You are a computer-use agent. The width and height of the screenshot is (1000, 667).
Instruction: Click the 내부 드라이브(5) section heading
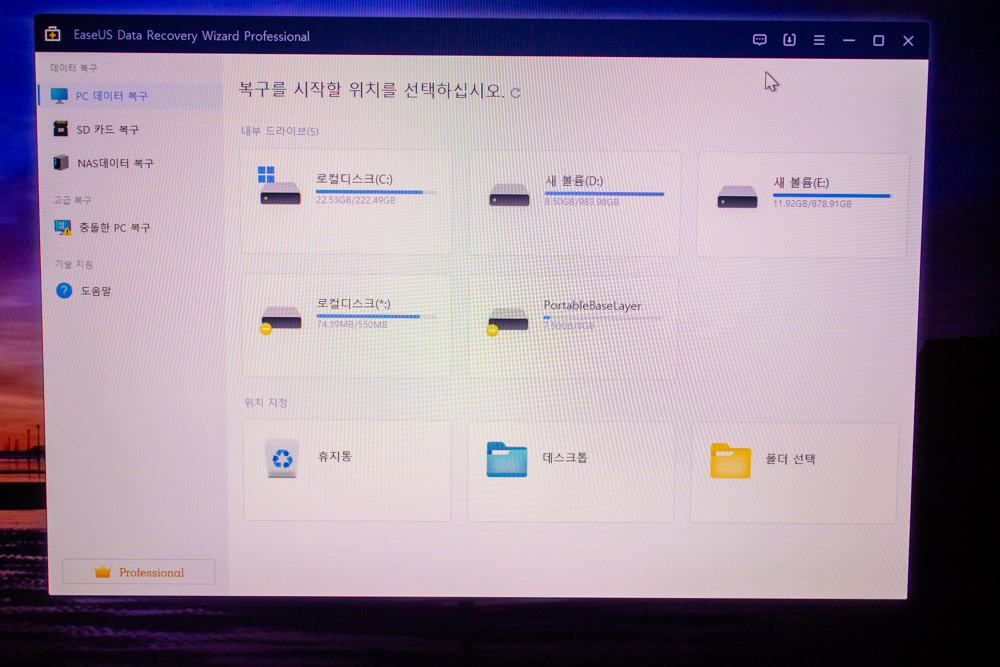point(279,131)
